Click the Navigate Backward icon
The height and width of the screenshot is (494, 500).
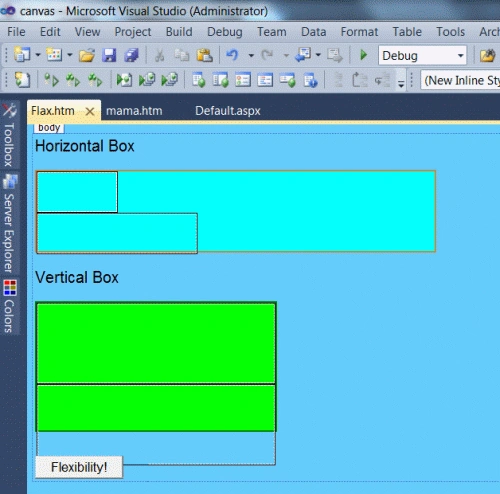(303, 55)
